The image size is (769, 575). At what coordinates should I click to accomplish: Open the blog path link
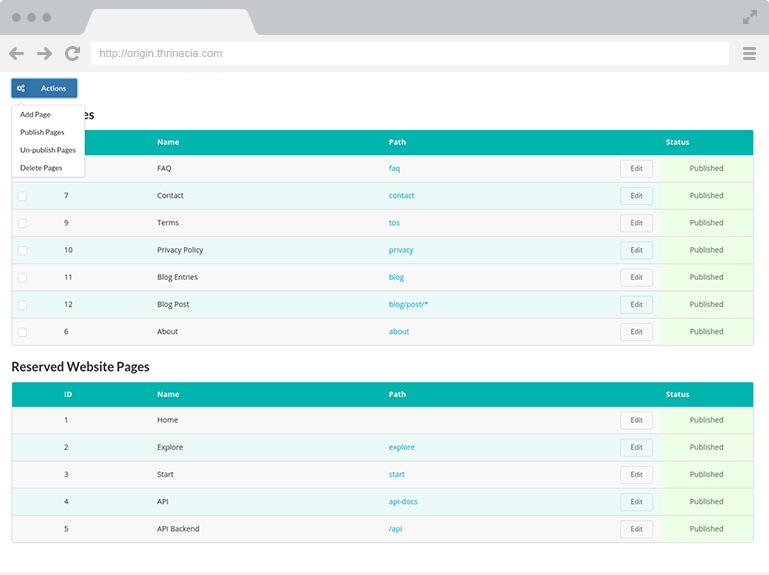pos(396,277)
